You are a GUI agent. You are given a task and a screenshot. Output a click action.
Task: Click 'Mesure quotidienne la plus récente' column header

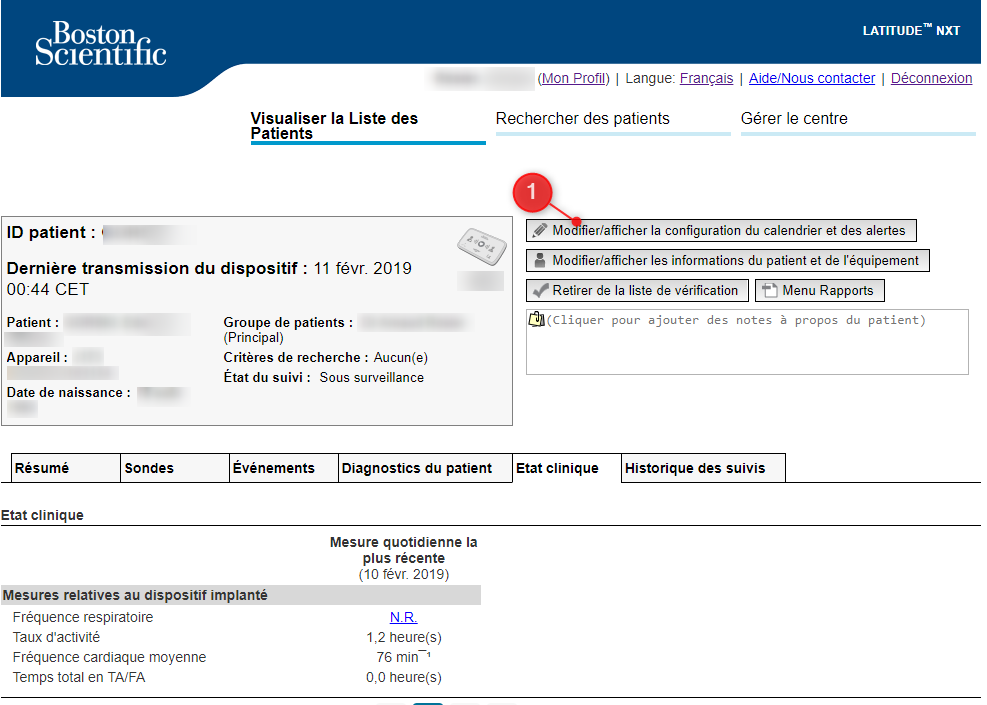[x=403, y=550]
